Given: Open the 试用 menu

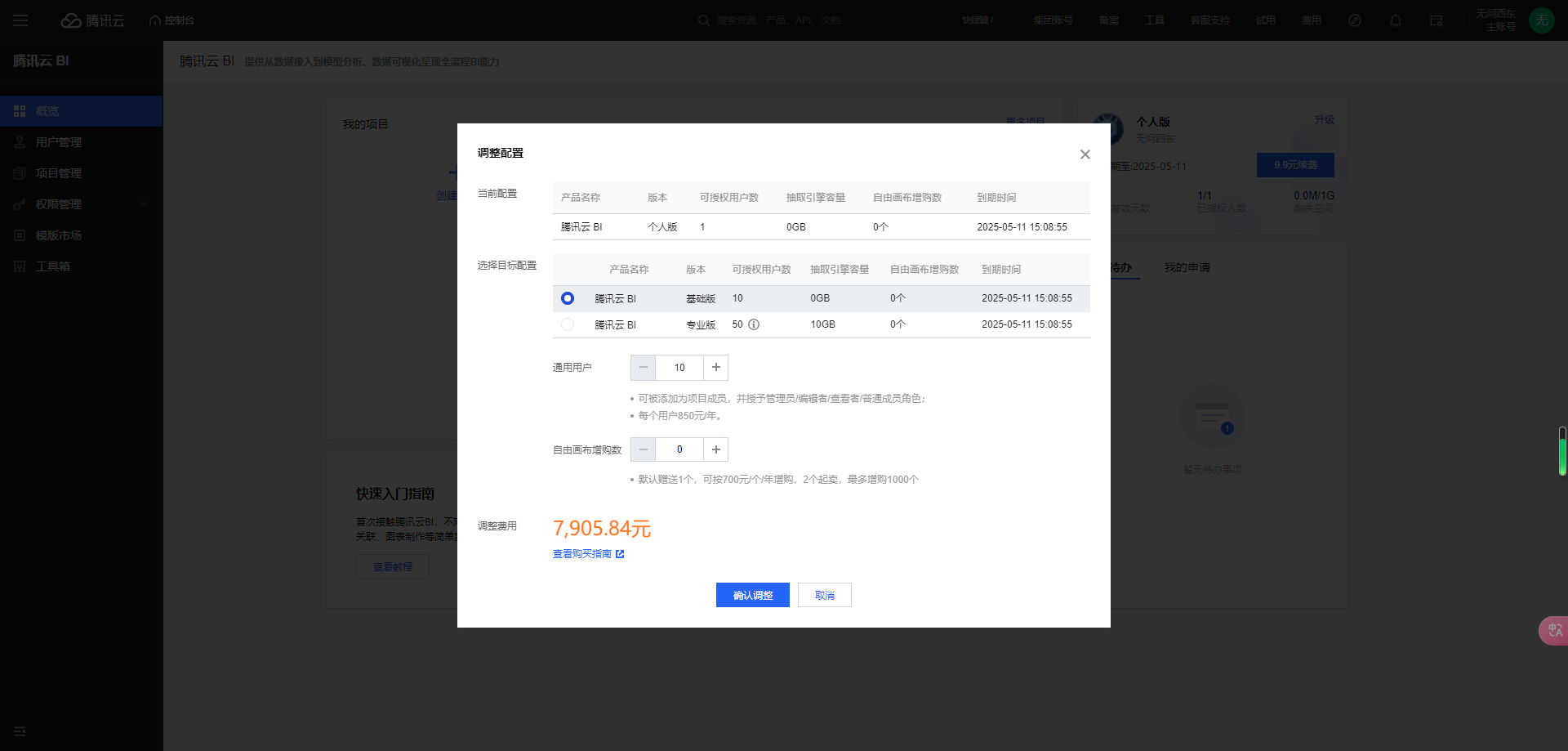Looking at the screenshot, I should click(1266, 20).
